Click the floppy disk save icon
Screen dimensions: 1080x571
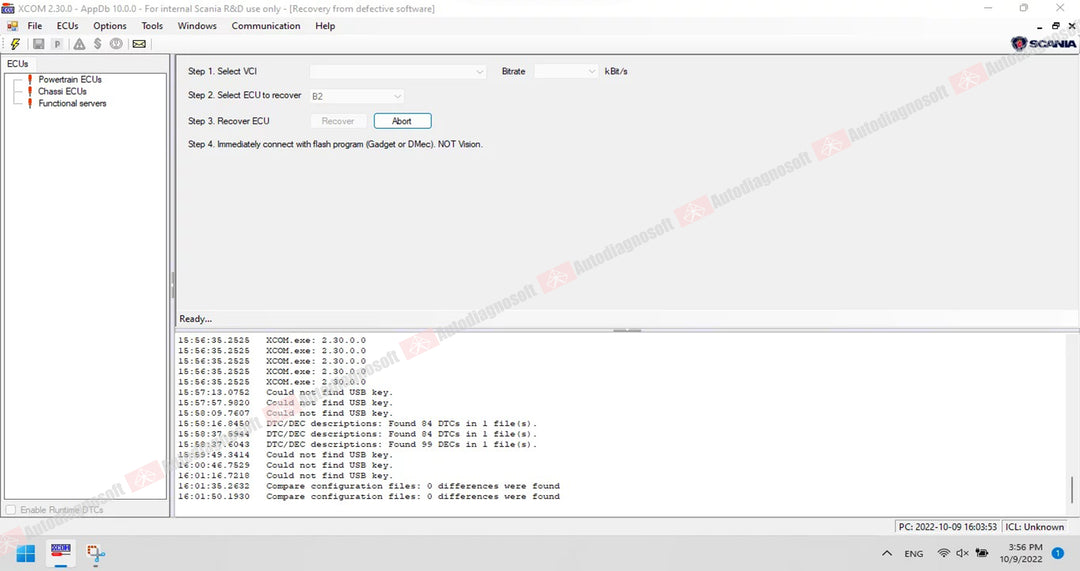pyautogui.click(x=39, y=44)
